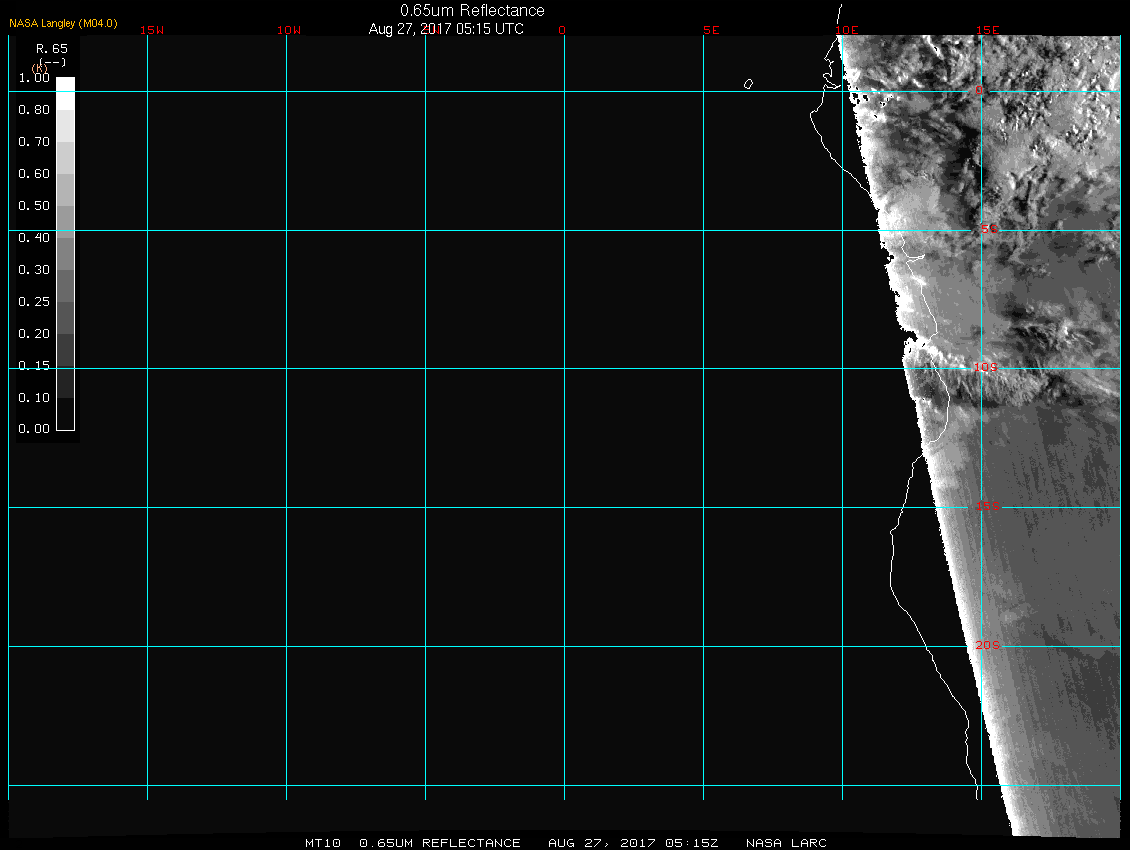Click the "R.65" color bar header
1130x850 pixels.
click(x=51, y=48)
